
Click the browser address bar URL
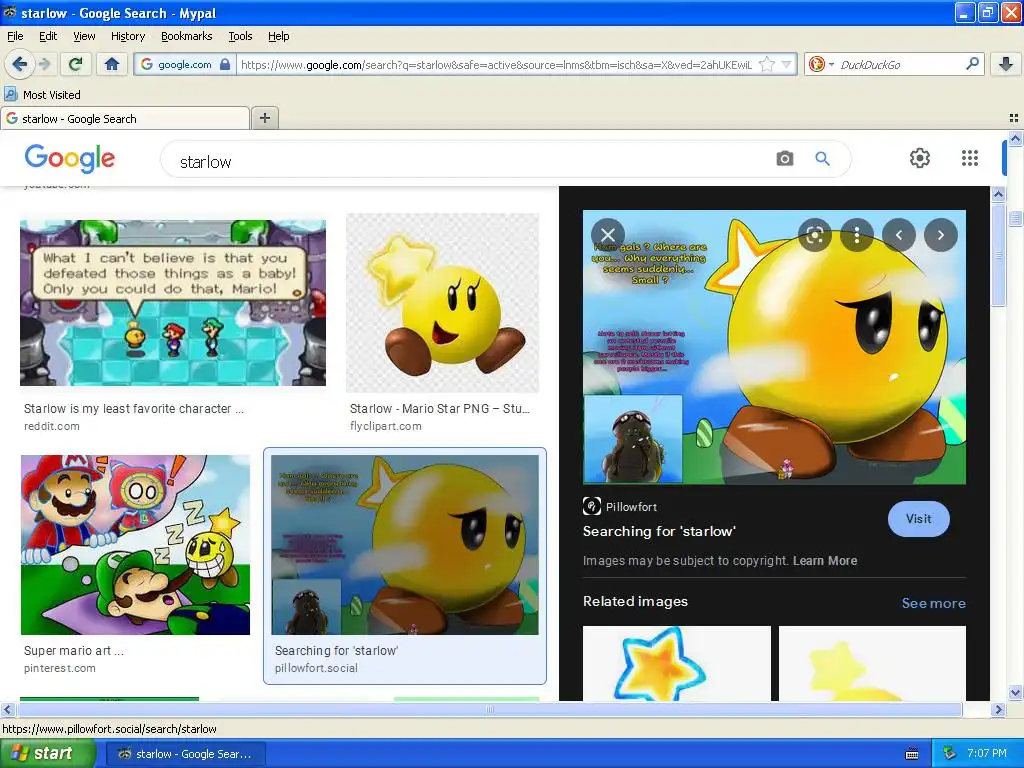pos(496,64)
